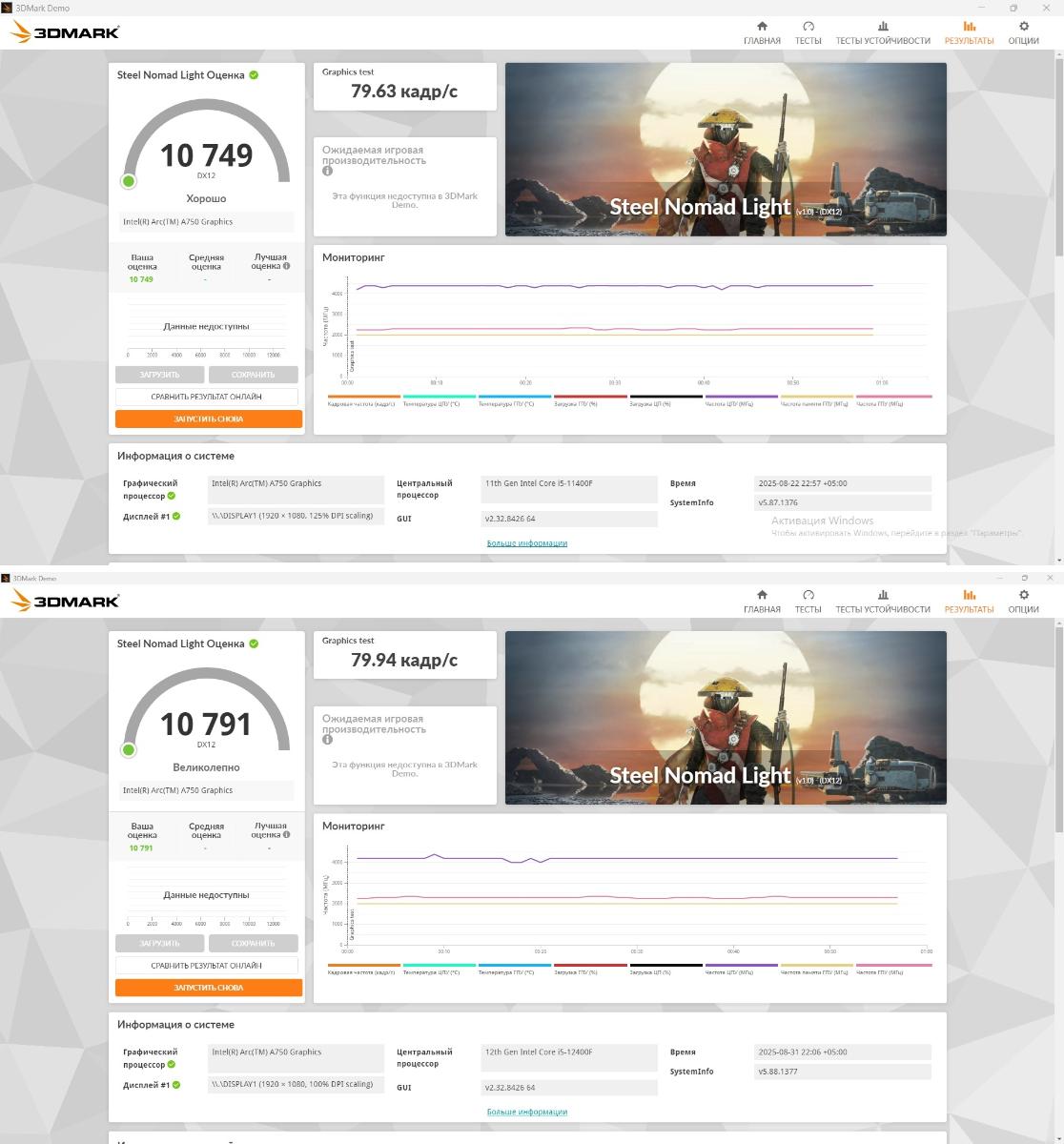
Task: Open ТЕСТЫ gauge icon in the 10 791 window
Action: [x=808, y=595]
